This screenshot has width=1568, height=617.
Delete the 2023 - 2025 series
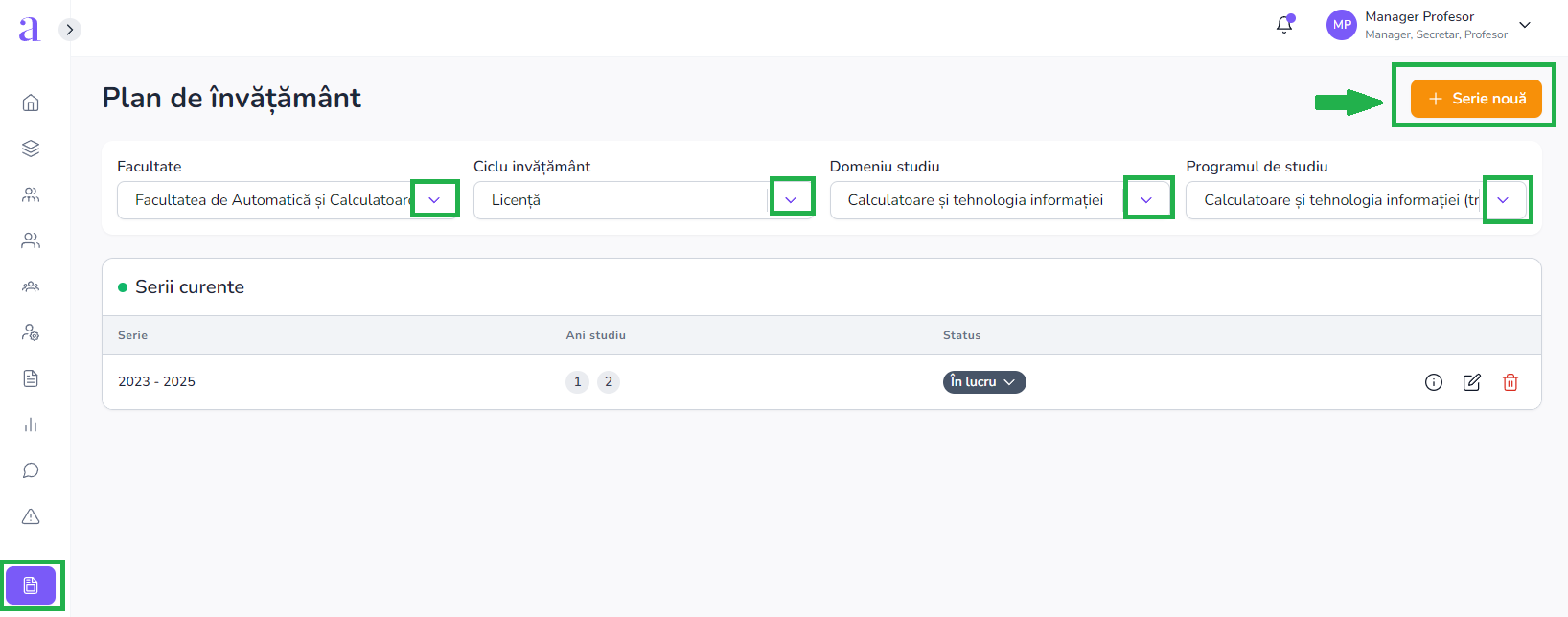[1510, 382]
